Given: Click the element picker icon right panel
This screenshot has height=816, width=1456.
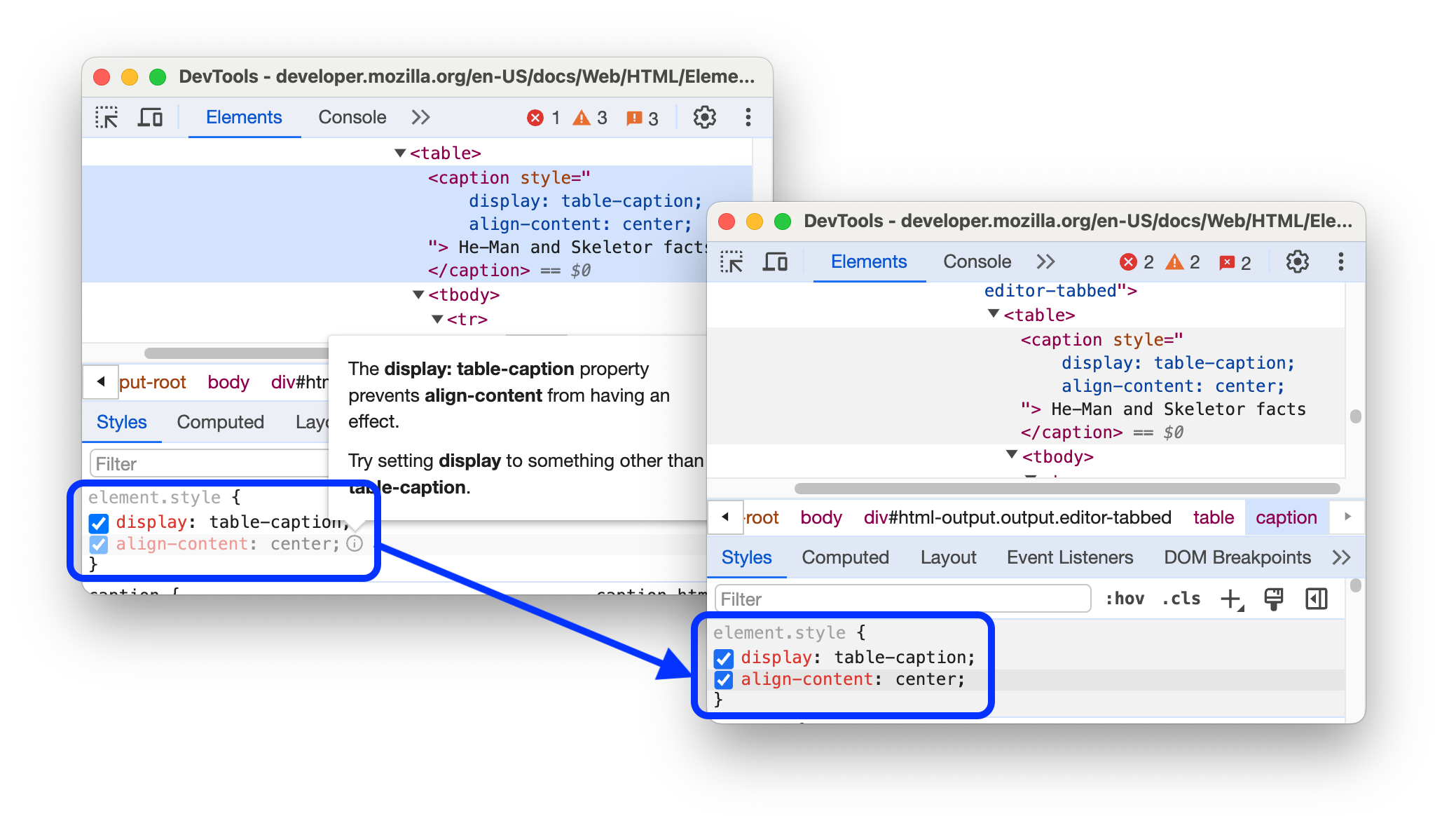Looking at the screenshot, I should 733,261.
